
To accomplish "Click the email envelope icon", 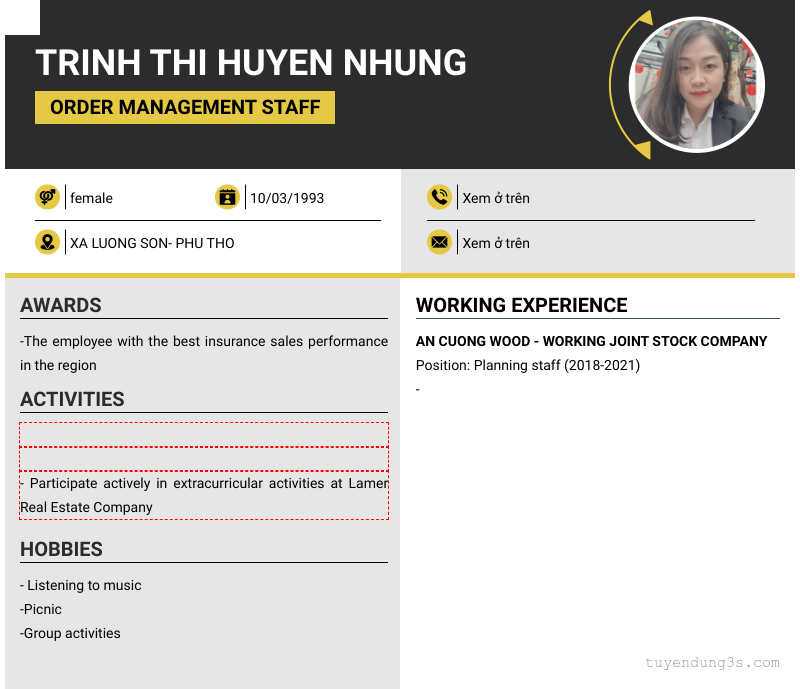I will 439,243.
